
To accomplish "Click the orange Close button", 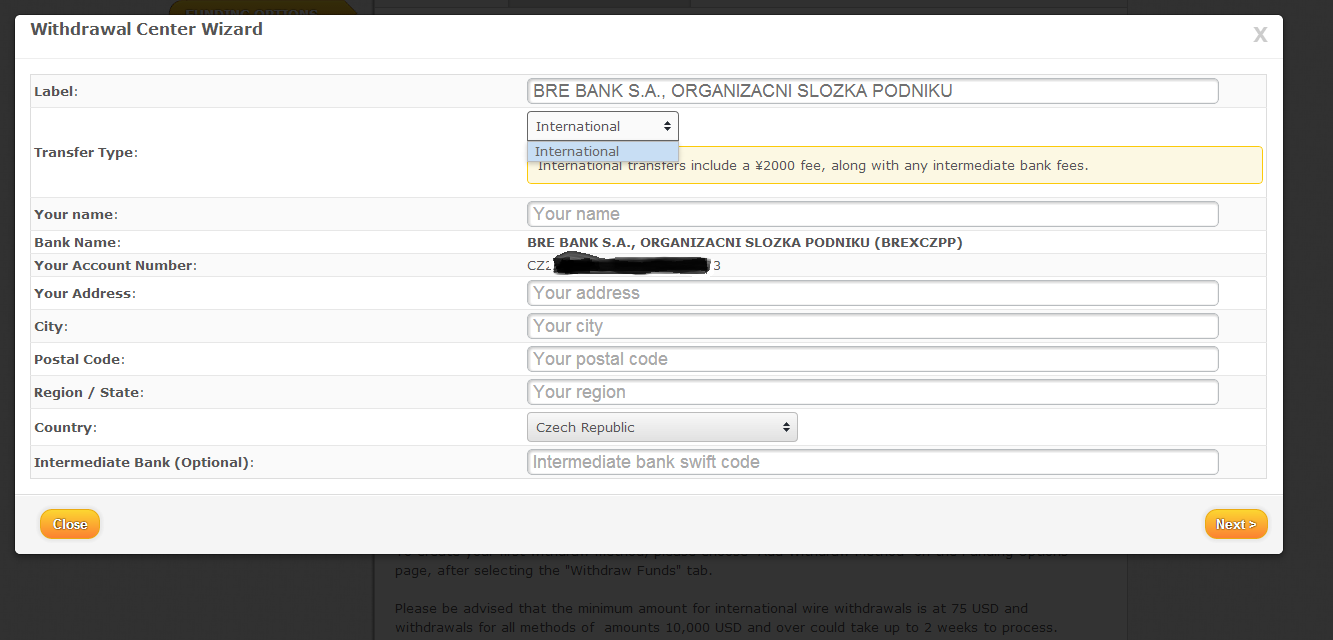I will click(x=70, y=524).
